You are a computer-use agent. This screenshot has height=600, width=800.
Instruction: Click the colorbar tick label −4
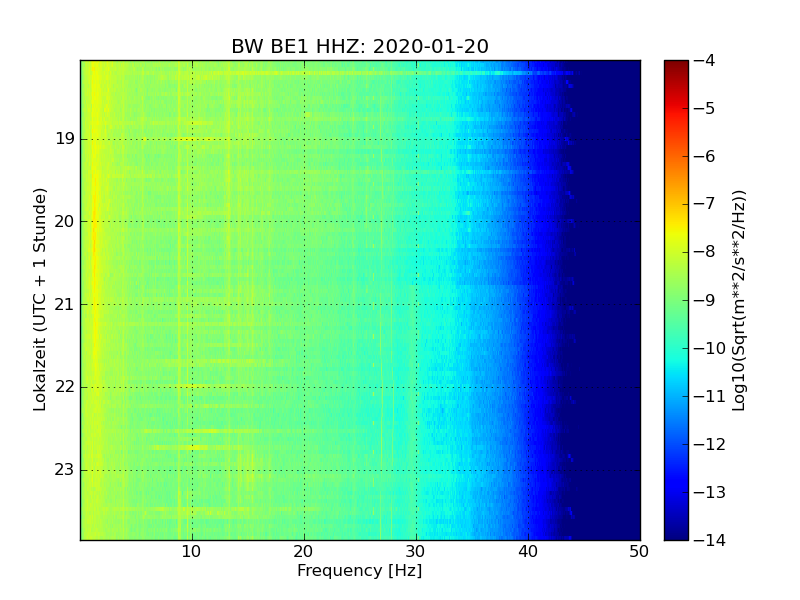tap(705, 61)
